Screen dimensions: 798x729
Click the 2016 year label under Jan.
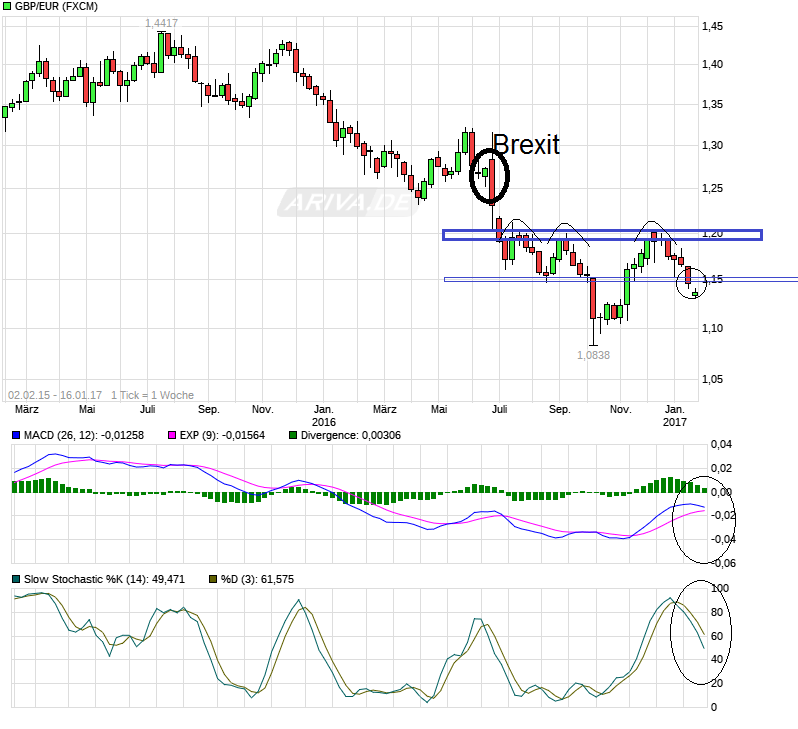point(324,422)
